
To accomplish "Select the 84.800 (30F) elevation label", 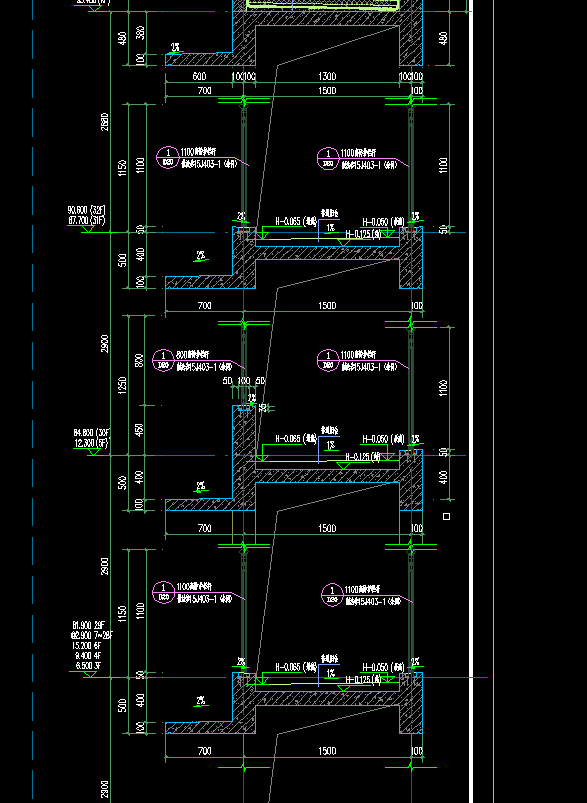I will [92, 433].
